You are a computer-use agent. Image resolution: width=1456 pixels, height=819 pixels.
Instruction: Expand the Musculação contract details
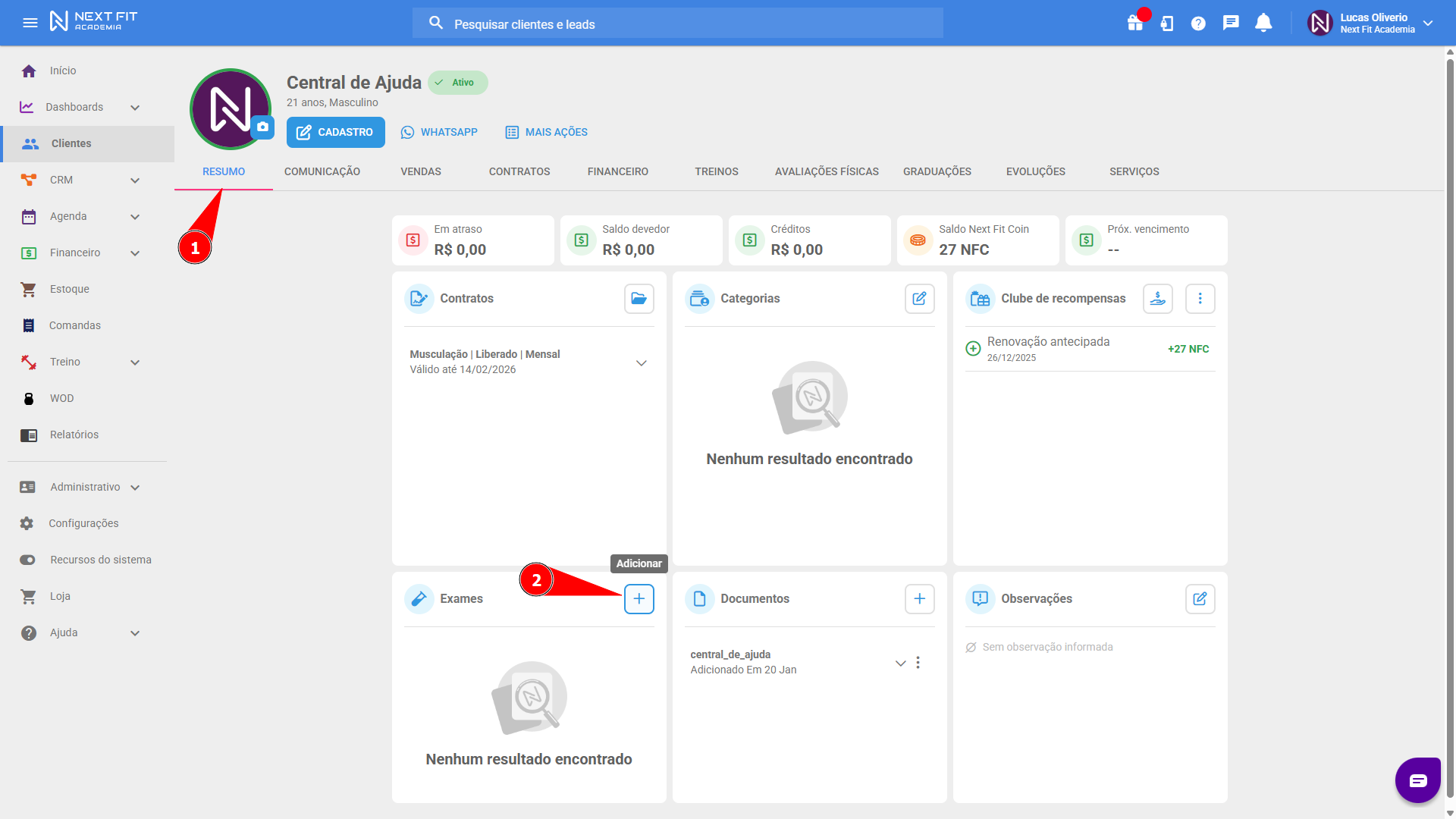pyautogui.click(x=641, y=363)
